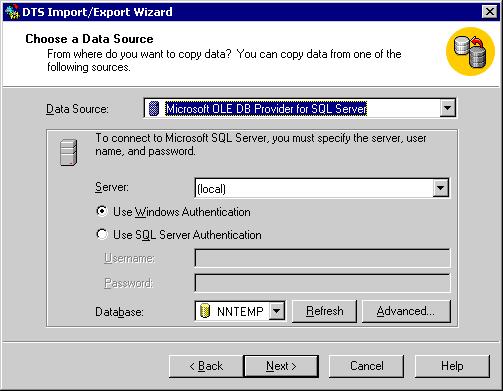Click the Database label
The width and height of the screenshot is (503, 391).
pyautogui.click(x=119, y=312)
